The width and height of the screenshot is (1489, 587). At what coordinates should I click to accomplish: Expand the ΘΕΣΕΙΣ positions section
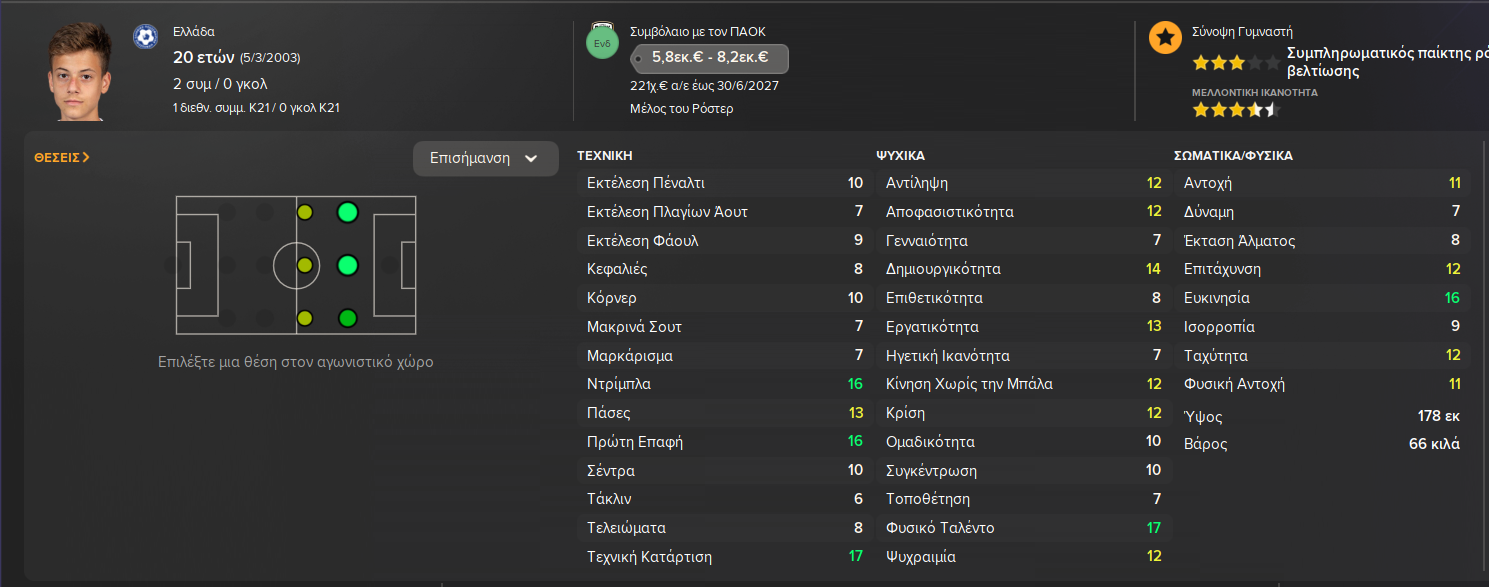click(x=62, y=157)
